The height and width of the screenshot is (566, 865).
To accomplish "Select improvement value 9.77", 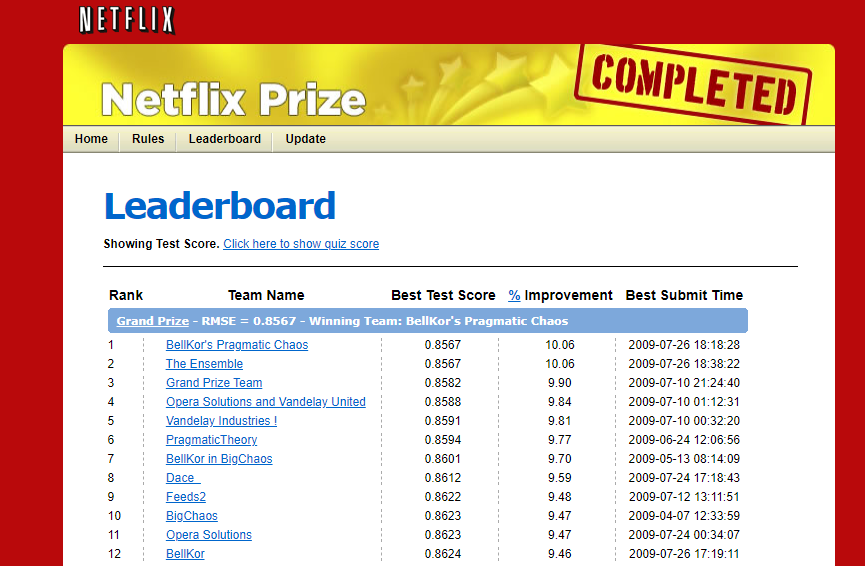I will [x=560, y=440].
